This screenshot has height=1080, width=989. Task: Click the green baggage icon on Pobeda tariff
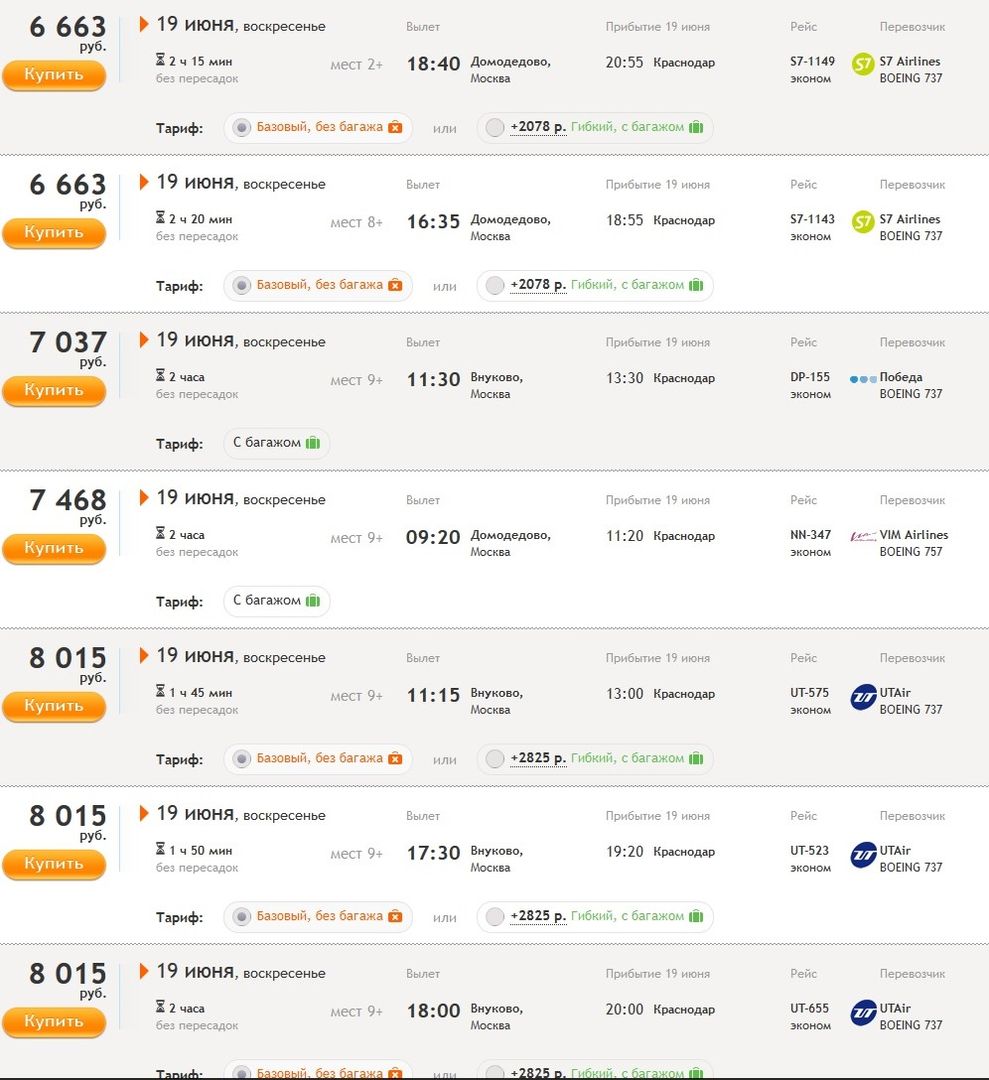pyautogui.click(x=313, y=443)
